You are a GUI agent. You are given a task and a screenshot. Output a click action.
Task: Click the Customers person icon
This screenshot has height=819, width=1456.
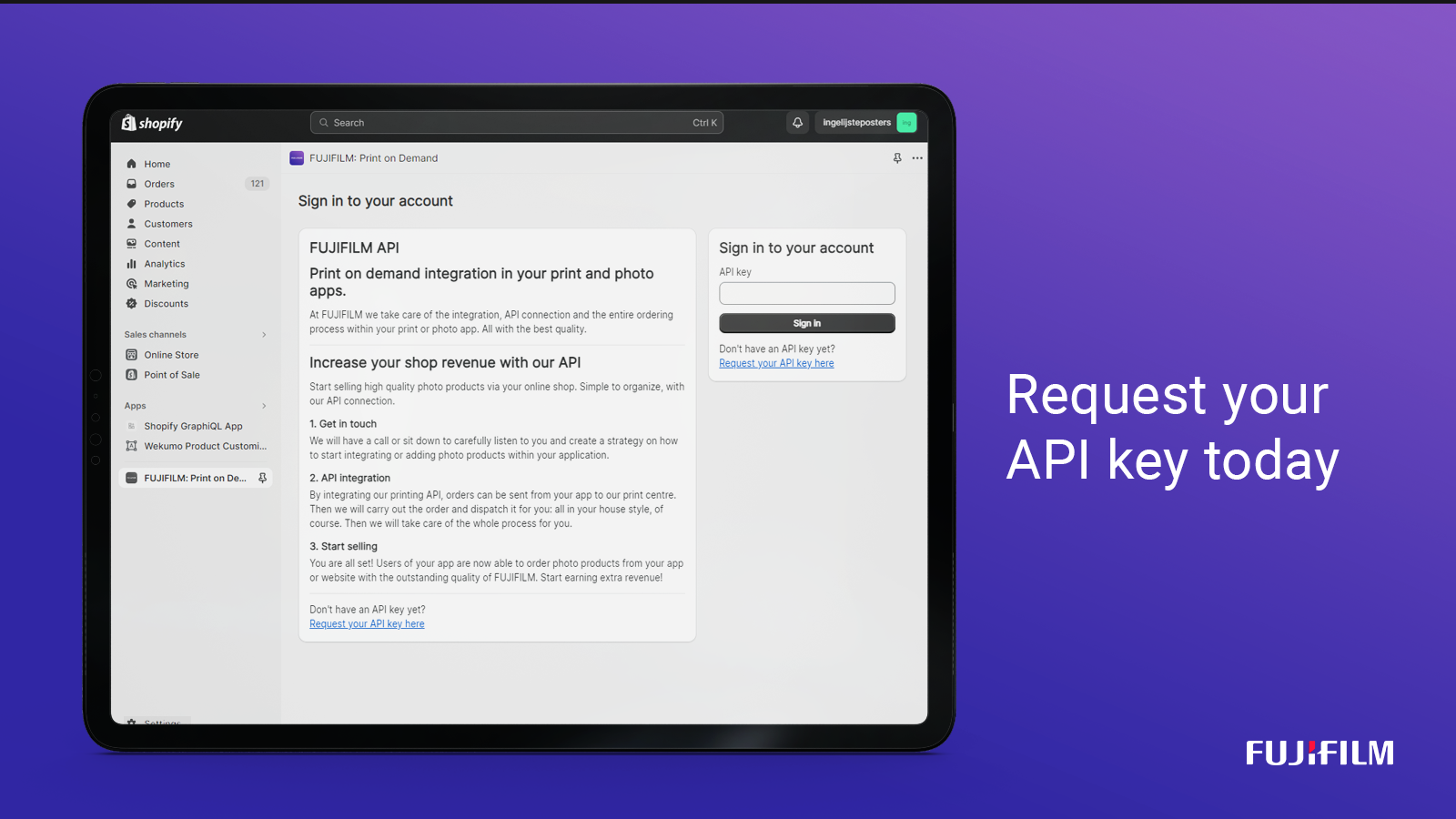point(132,224)
